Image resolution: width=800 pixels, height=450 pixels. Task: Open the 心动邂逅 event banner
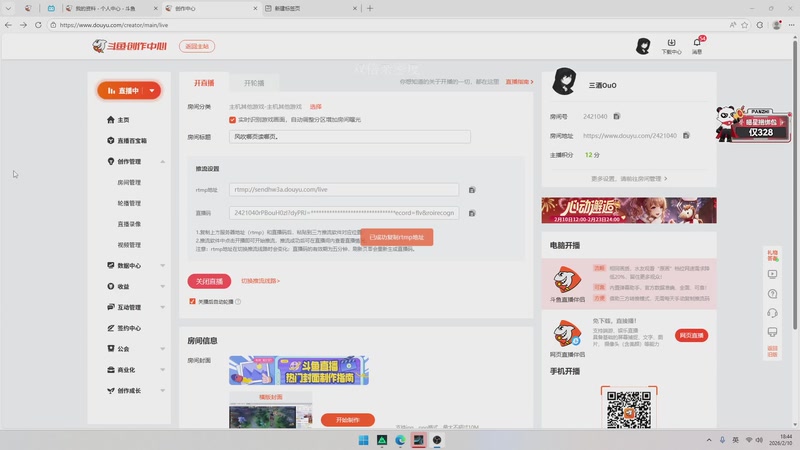(x=629, y=210)
